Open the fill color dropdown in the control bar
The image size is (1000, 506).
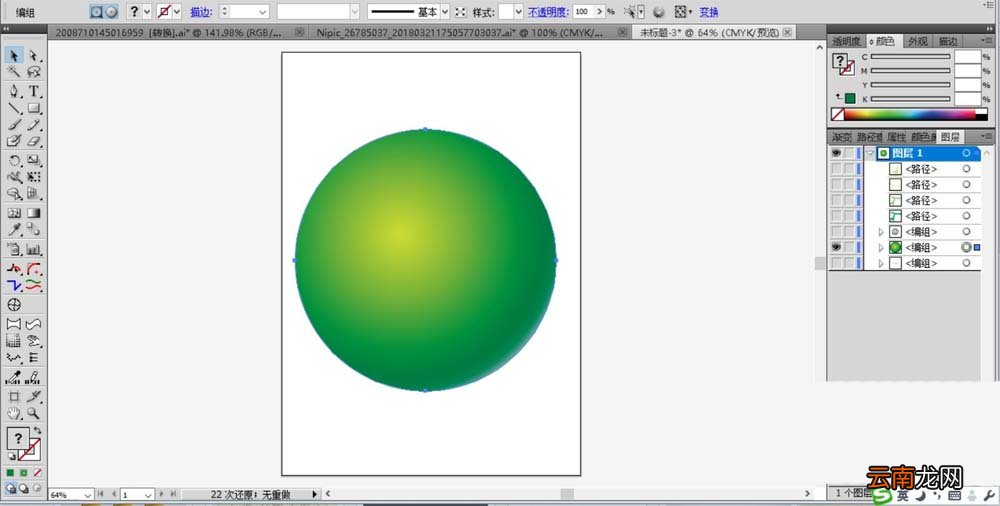[147, 11]
